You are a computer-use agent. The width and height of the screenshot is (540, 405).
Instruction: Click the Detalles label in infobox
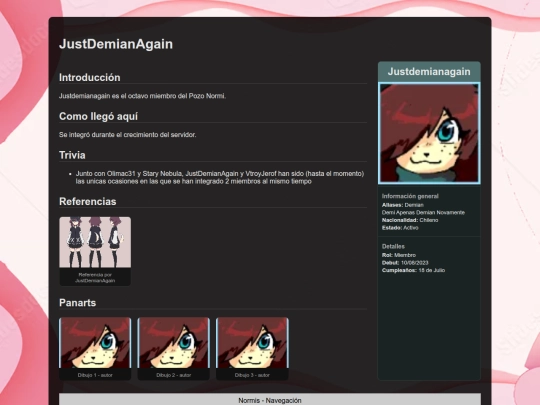tap(393, 246)
